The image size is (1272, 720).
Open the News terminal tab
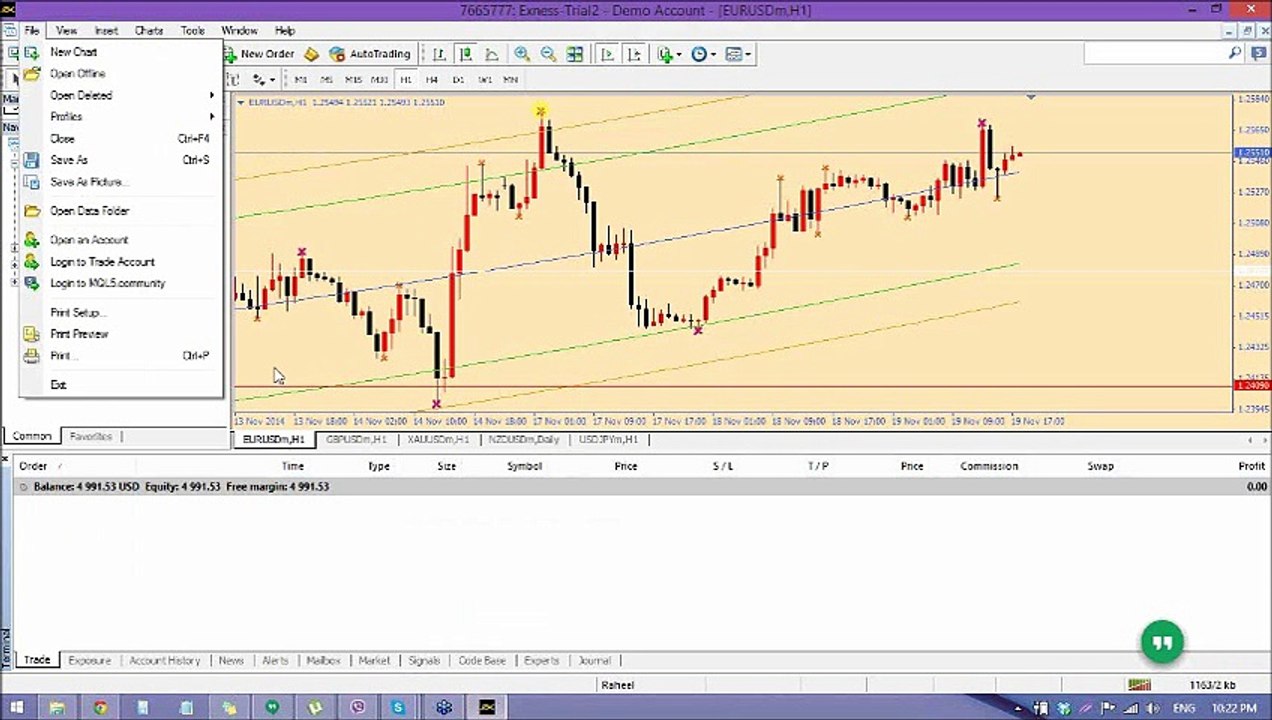click(231, 661)
